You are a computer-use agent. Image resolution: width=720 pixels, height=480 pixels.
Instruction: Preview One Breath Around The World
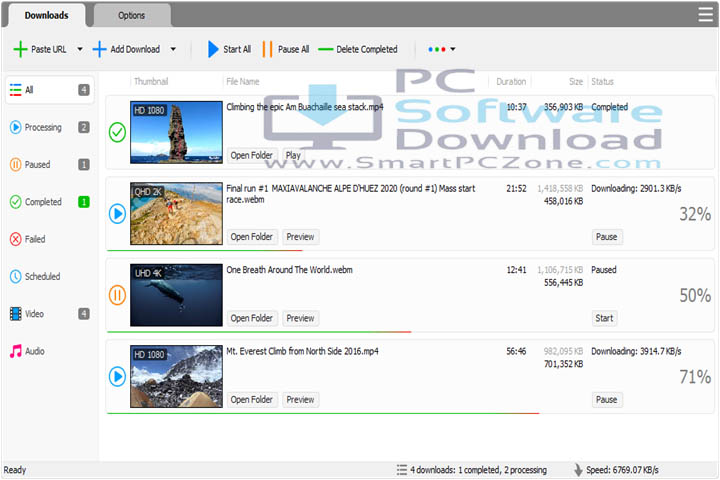[300, 318]
